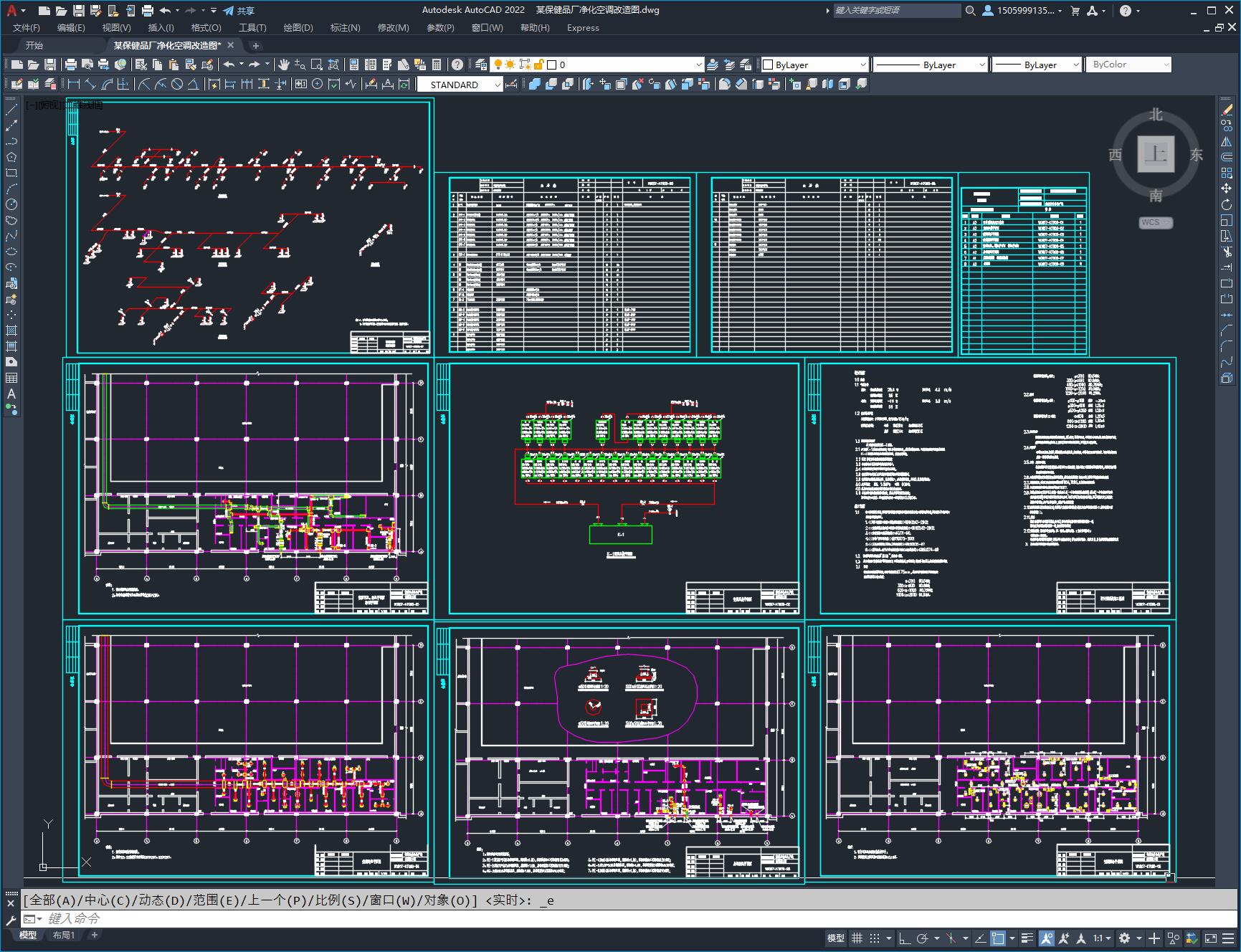The height and width of the screenshot is (952, 1241).
Task: Open the ByLayer linetype dropdown
Action: 931,65
